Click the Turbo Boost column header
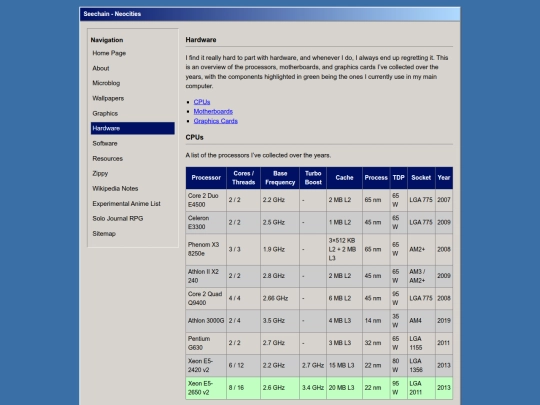The width and height of the screenshot is (540, 405). (313, 178)
